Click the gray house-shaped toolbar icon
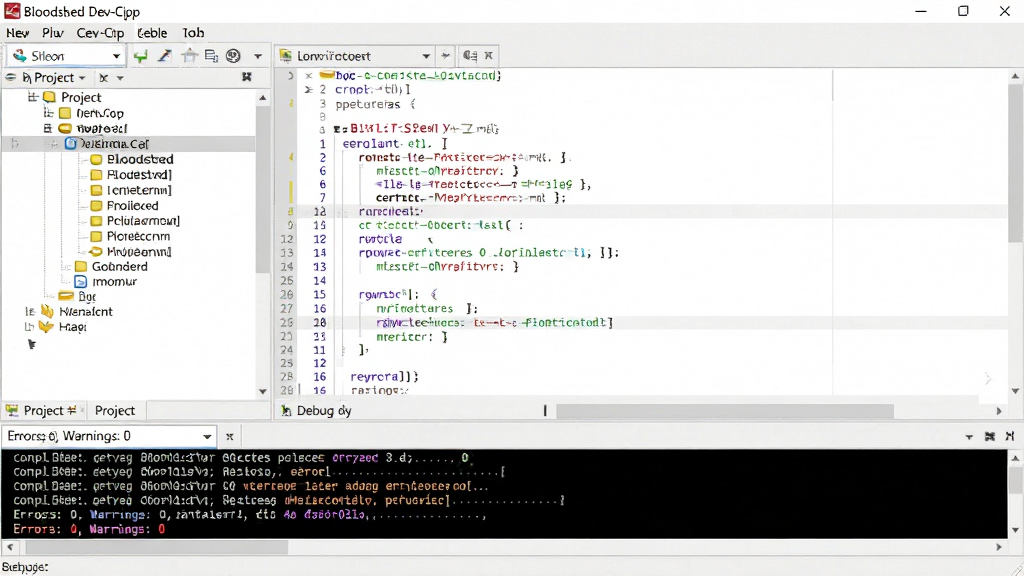This screenshot has height=576, width=1024. point(189,56)
